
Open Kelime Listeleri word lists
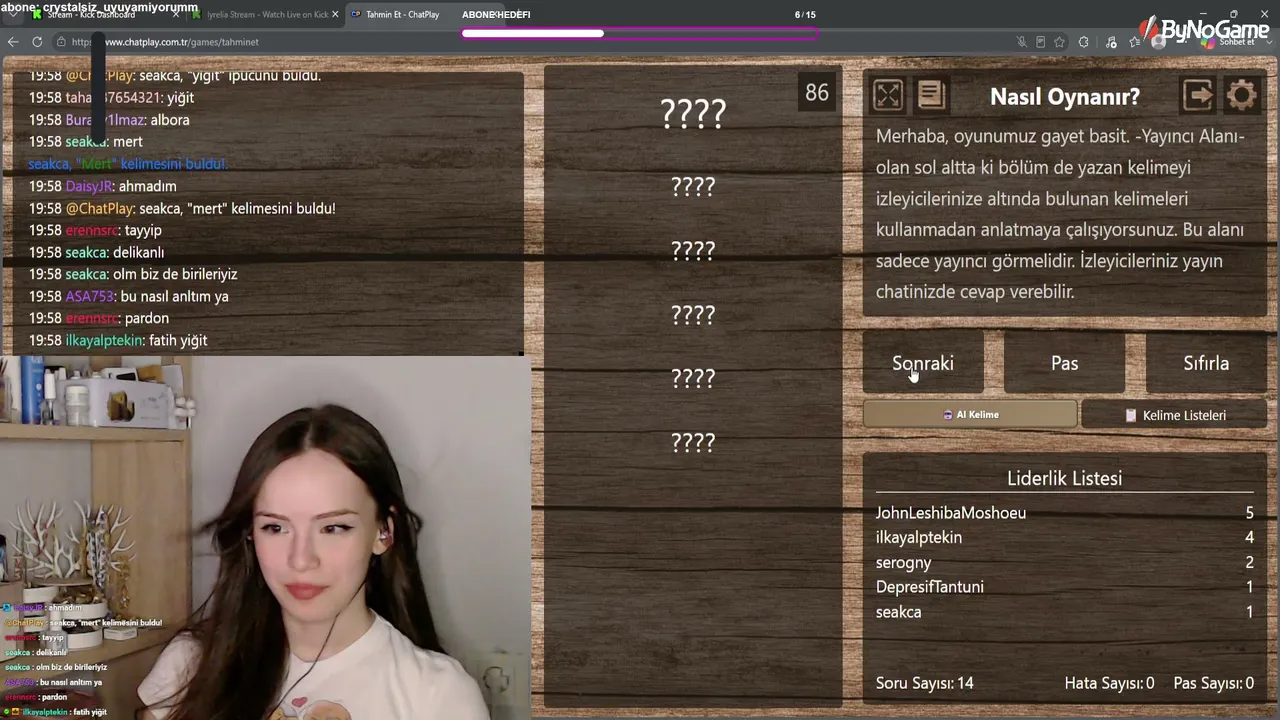[x=1174, y=415]
